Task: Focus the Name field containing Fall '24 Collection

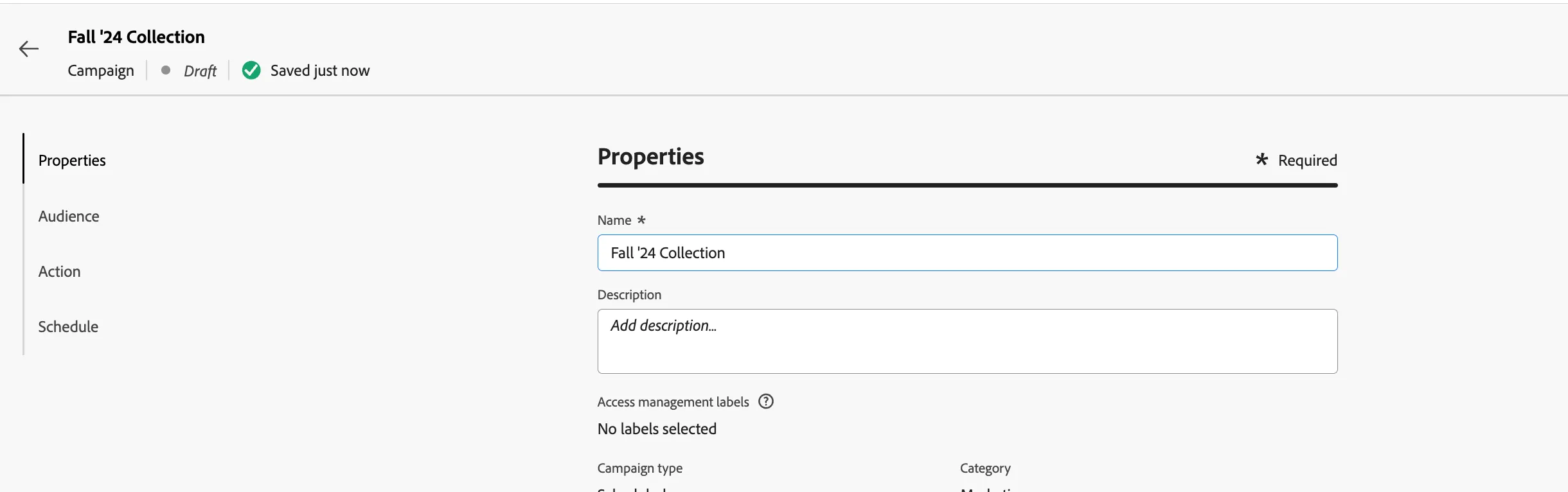Action: [x=967, y=252]
